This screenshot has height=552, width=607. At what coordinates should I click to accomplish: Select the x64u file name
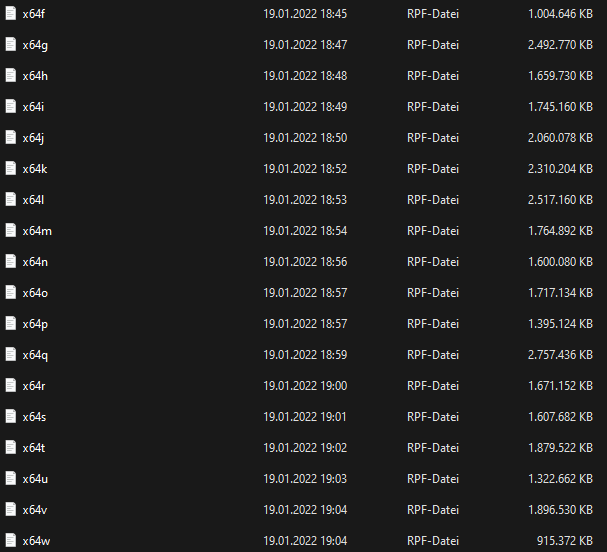pos(35,479)
